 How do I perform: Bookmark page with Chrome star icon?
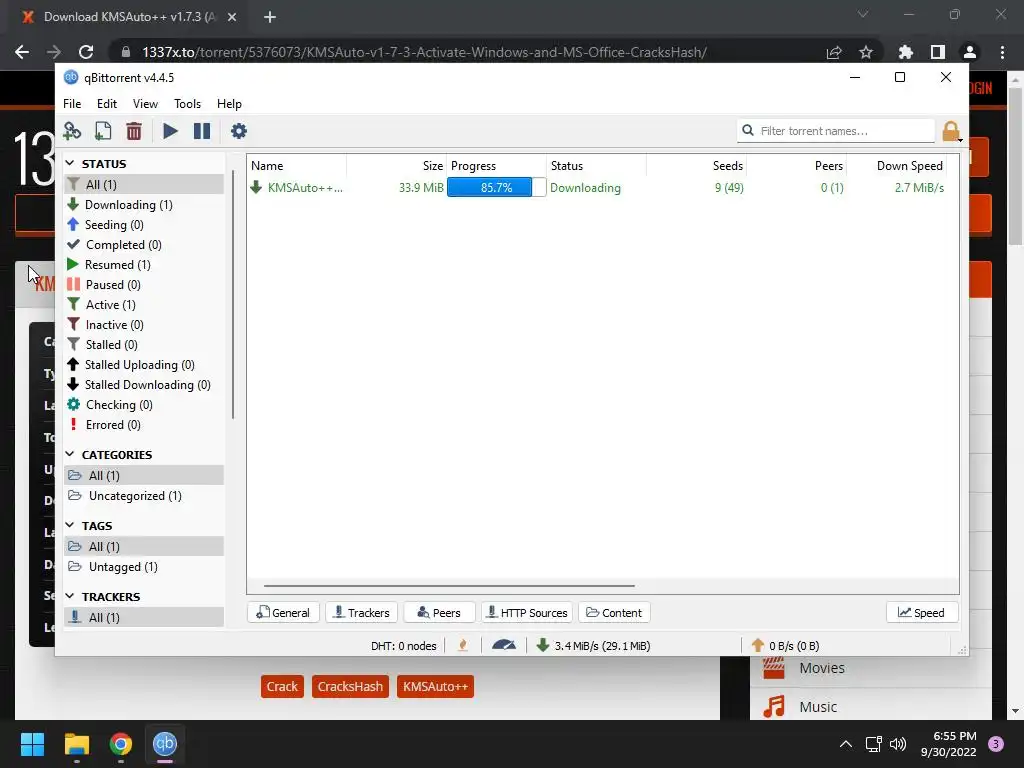click(x=866, y=52)
